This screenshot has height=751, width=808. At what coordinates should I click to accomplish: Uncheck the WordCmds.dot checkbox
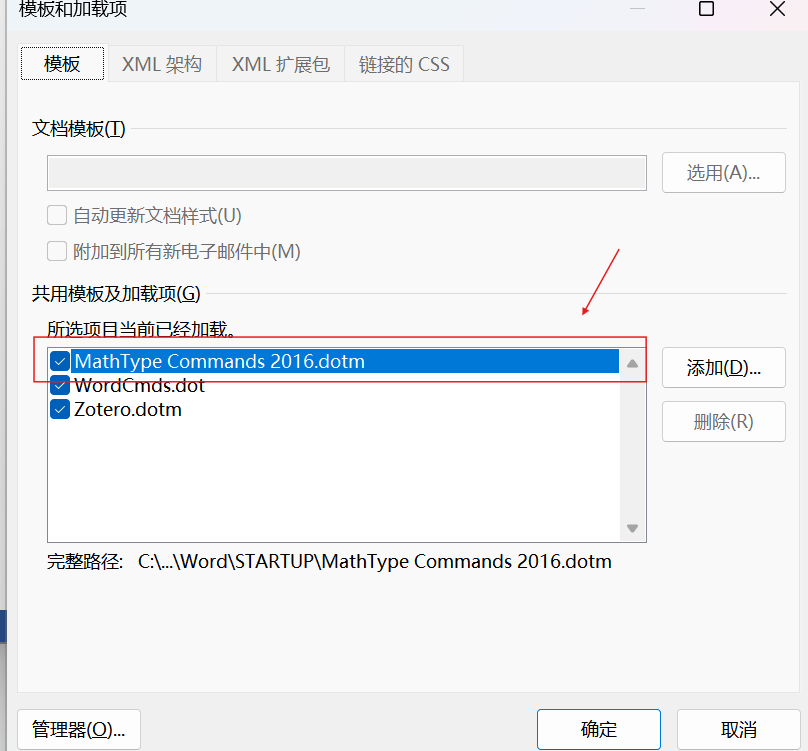pyautogui.click(x=60, y=386)
